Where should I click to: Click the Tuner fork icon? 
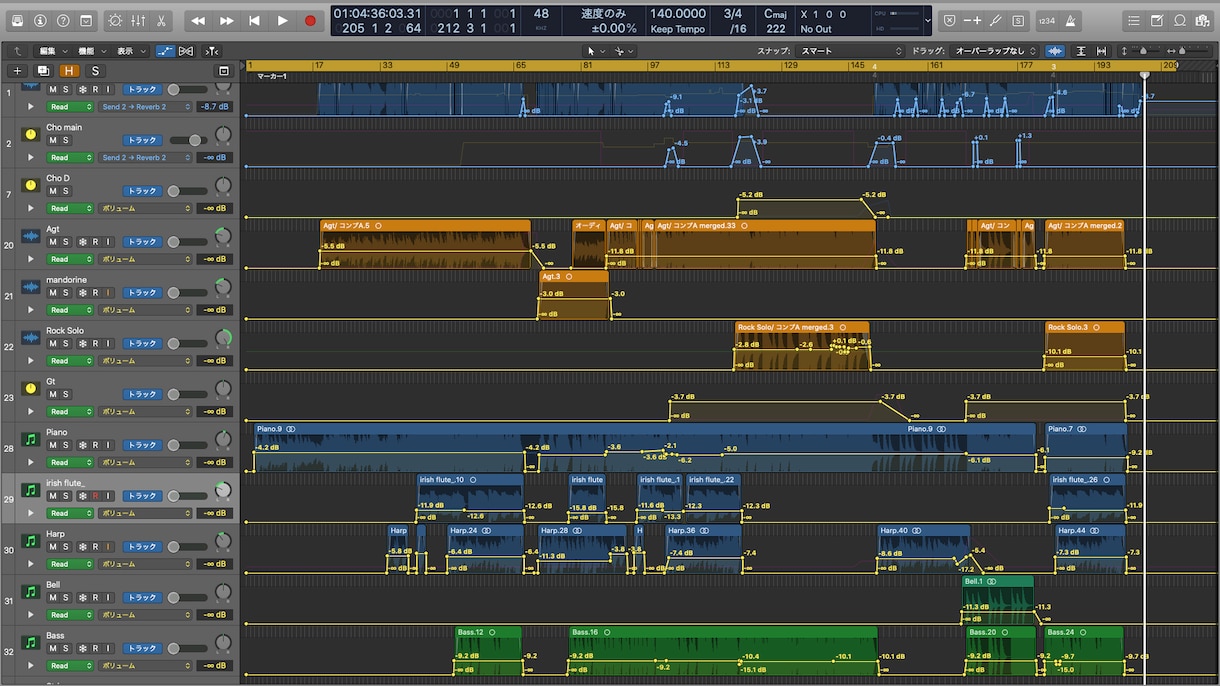(x=996, y=20)
